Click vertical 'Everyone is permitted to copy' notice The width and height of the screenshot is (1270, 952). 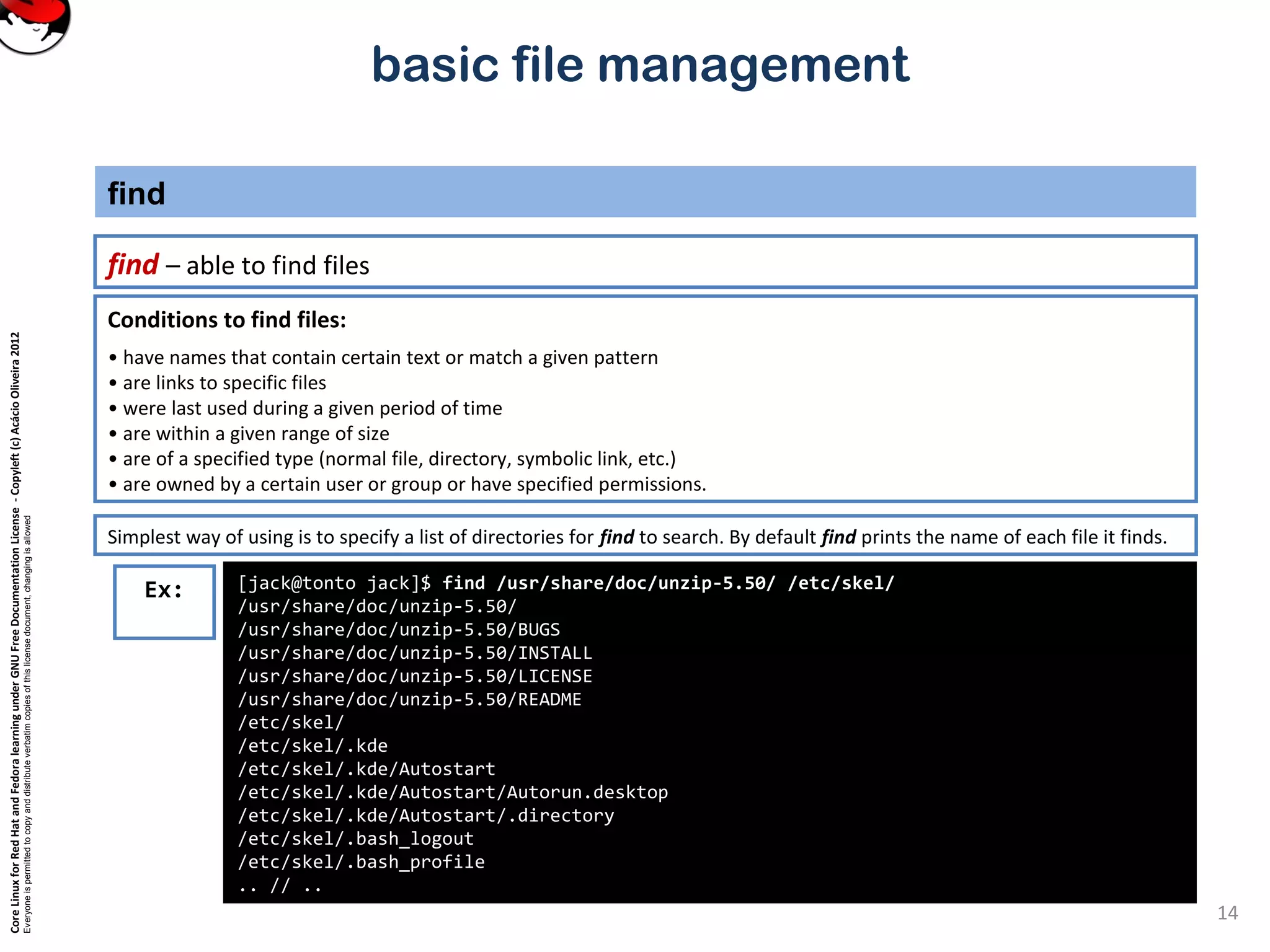pos(27,724)
